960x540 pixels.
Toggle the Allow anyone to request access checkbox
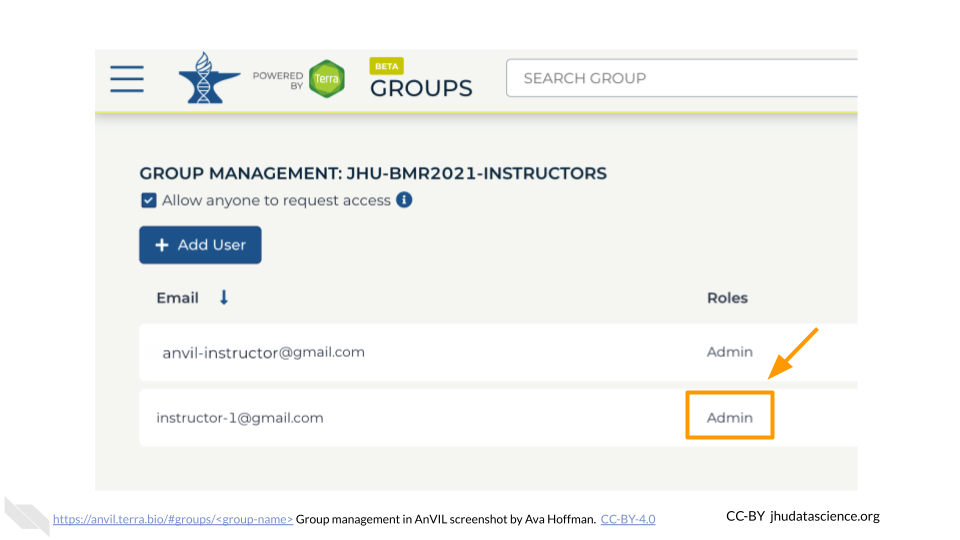tap(148, 200)
